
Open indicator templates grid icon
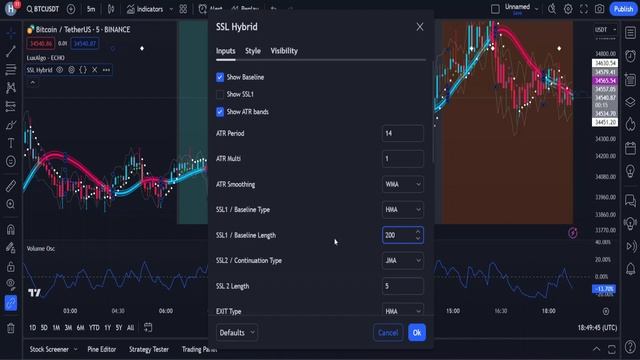(183, 9)
